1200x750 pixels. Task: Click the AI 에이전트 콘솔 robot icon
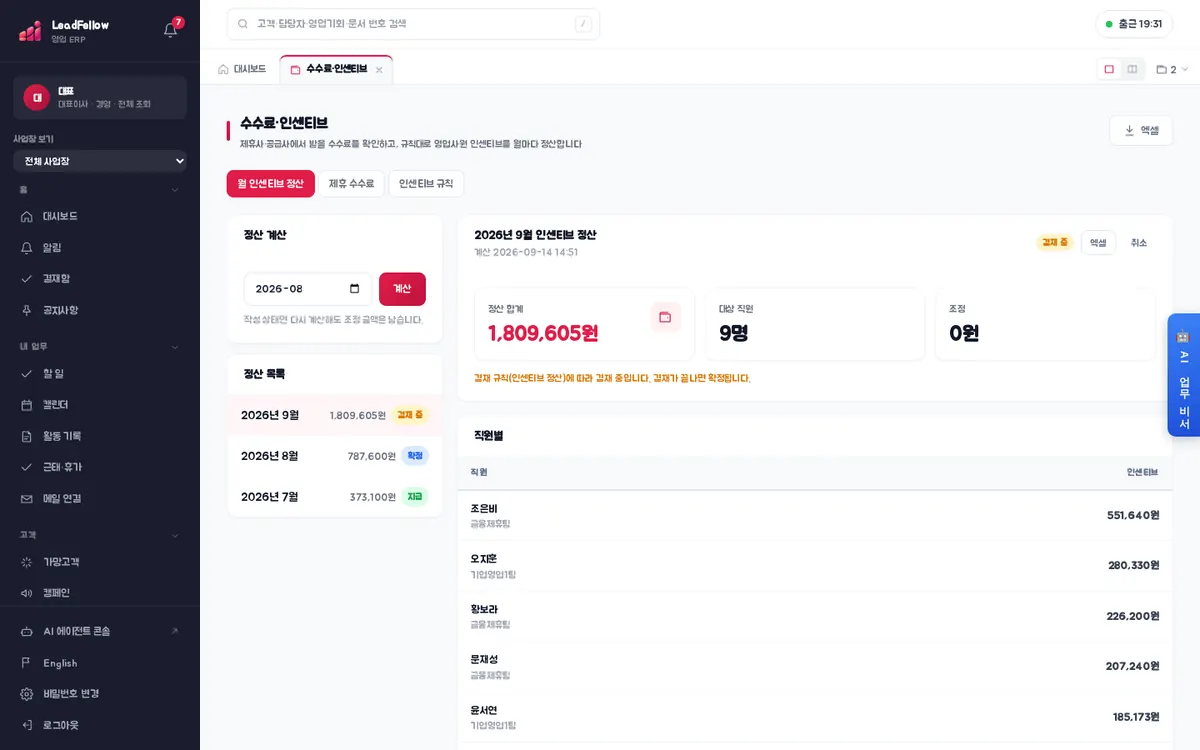(x=27, y=631)
